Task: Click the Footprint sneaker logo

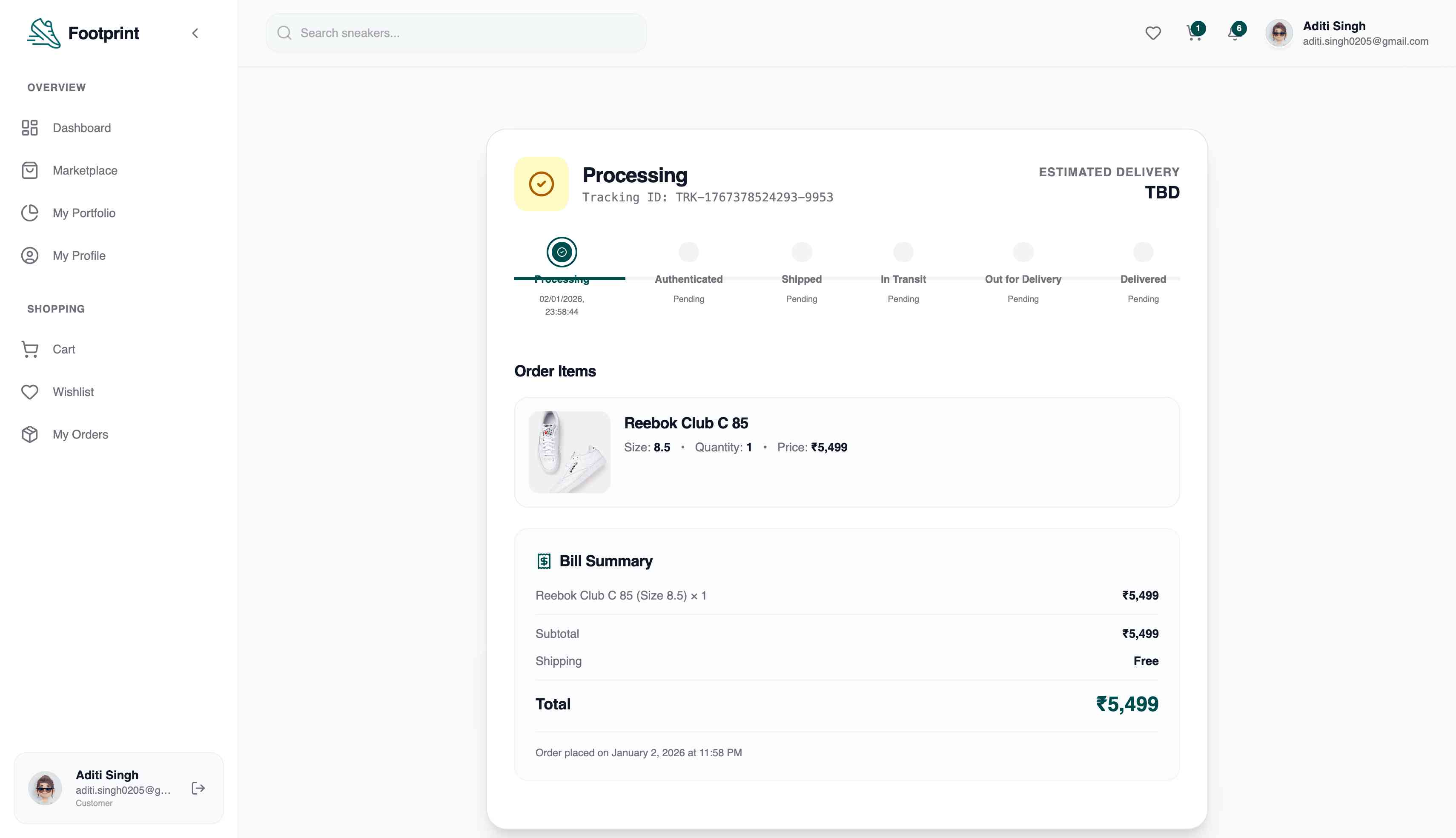Action: point(44,33)
